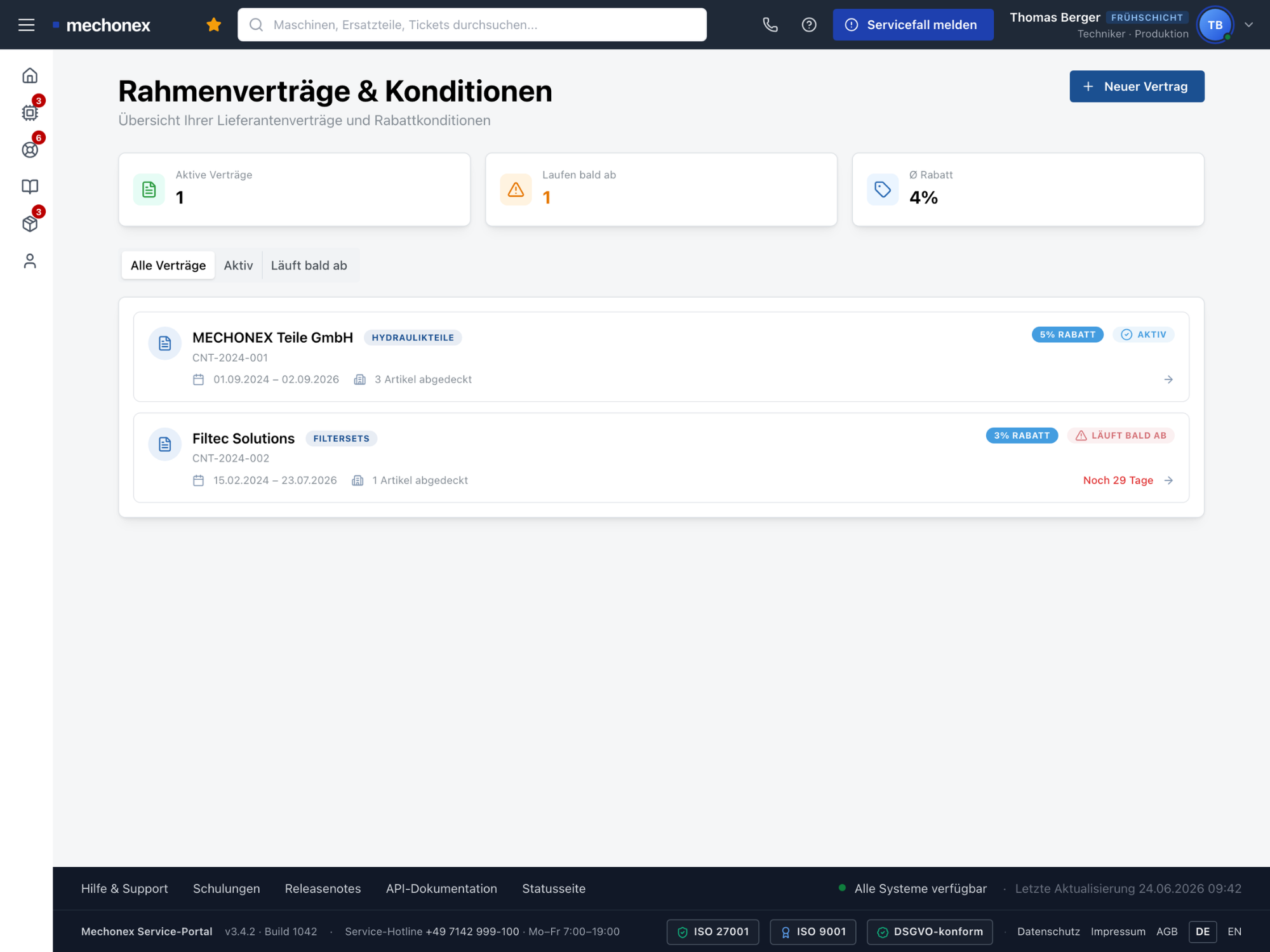This screenshot has width=1270, height=952.
Task: Click the Laufen bald ab warning icon
Action: 516,189
